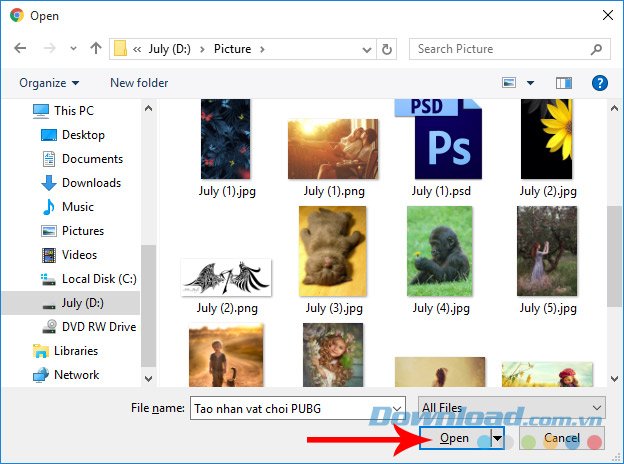Screen dimensions: 624x464
Task: Click the Search Picture field
Action: click(509, 49)
